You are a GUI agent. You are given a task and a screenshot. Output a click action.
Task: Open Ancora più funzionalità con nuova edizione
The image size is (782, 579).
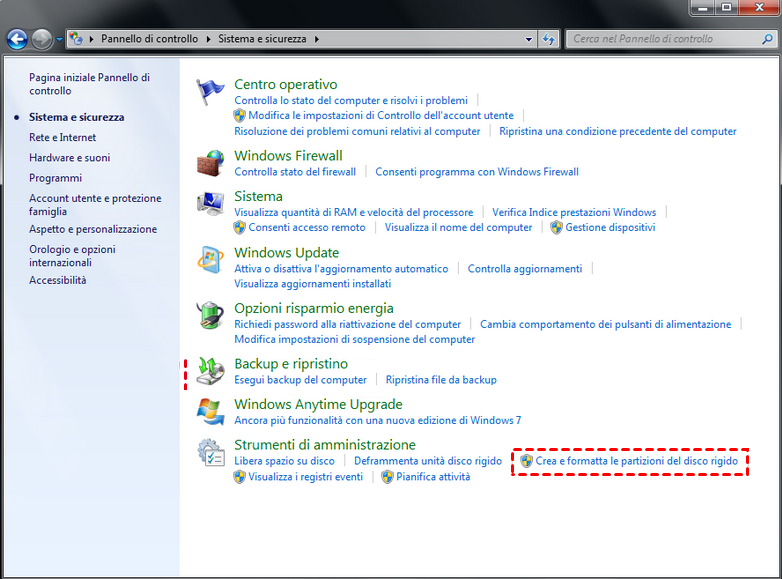pos(378,420)
